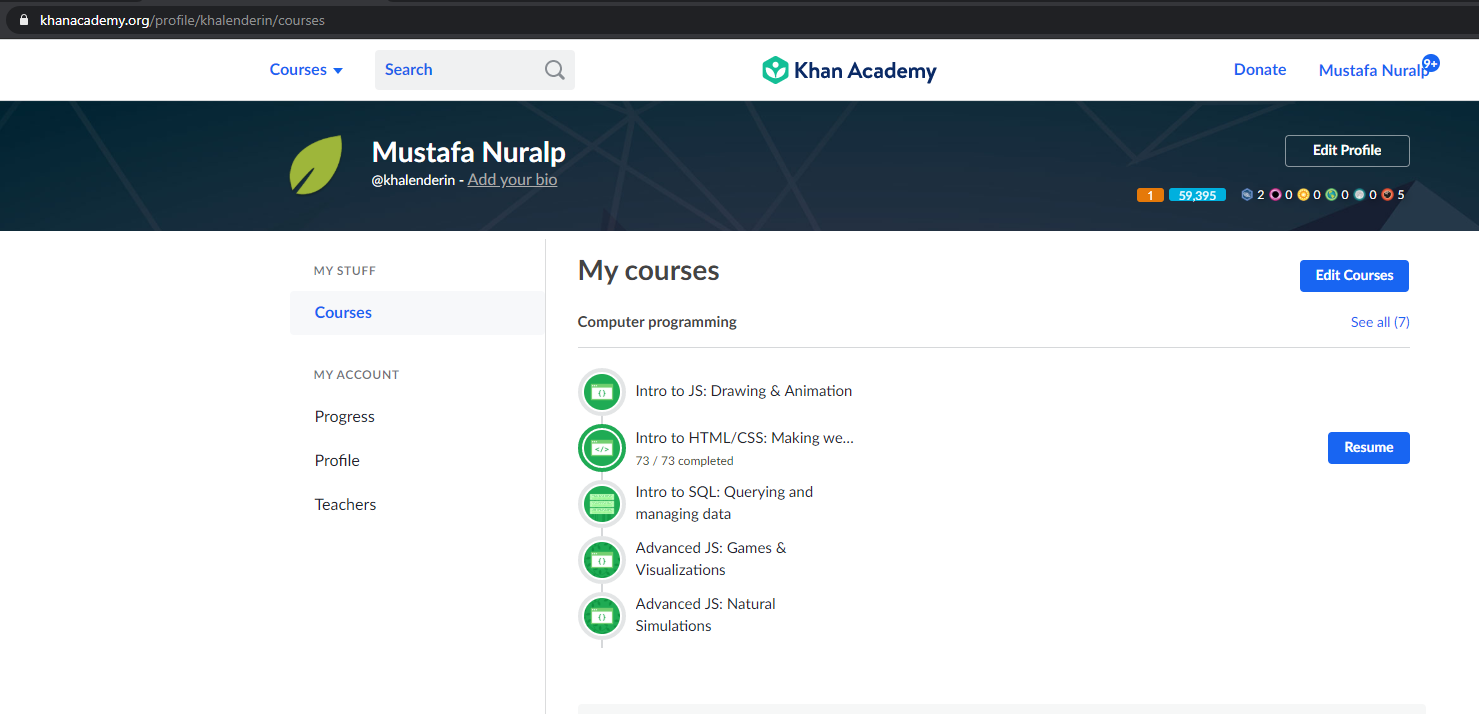This screenshot has height=714, width=1479.
Task: Click the Advanced JS: Natural Simulations icon
Action: (x=602, y=616)
